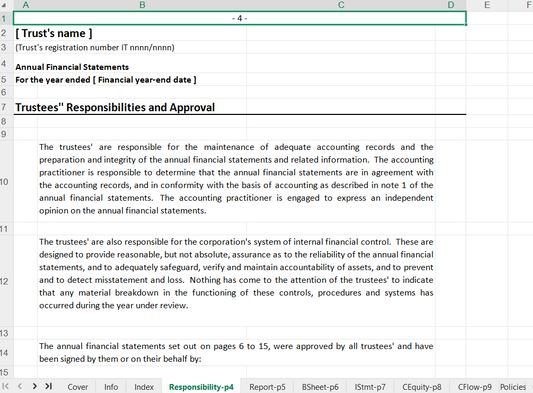This screenshot has height=393, width=533.
Task: Open the IStmt-p7 sheet tab
Action: (370, 387)
